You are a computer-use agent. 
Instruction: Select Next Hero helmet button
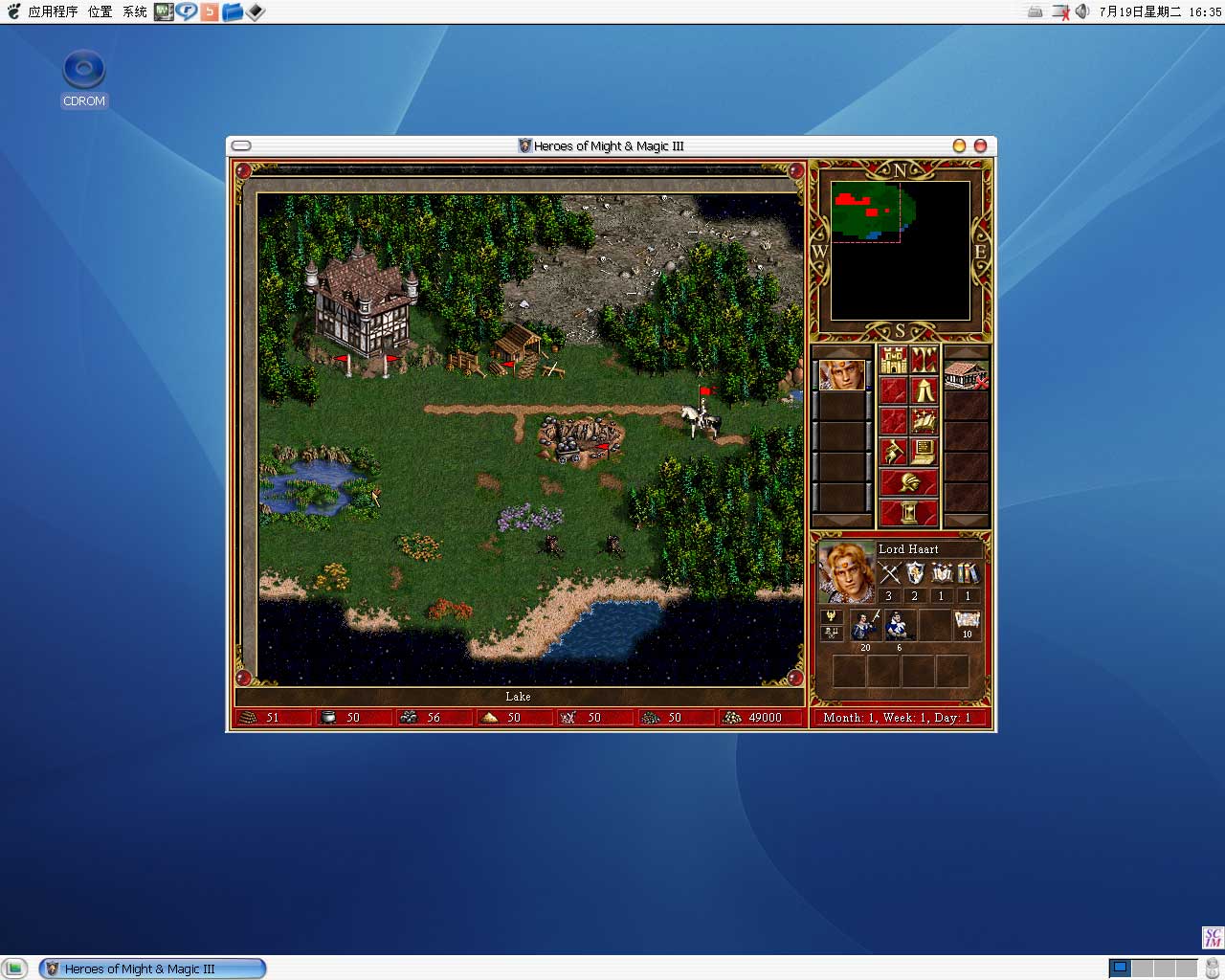[x=909, y=482]
